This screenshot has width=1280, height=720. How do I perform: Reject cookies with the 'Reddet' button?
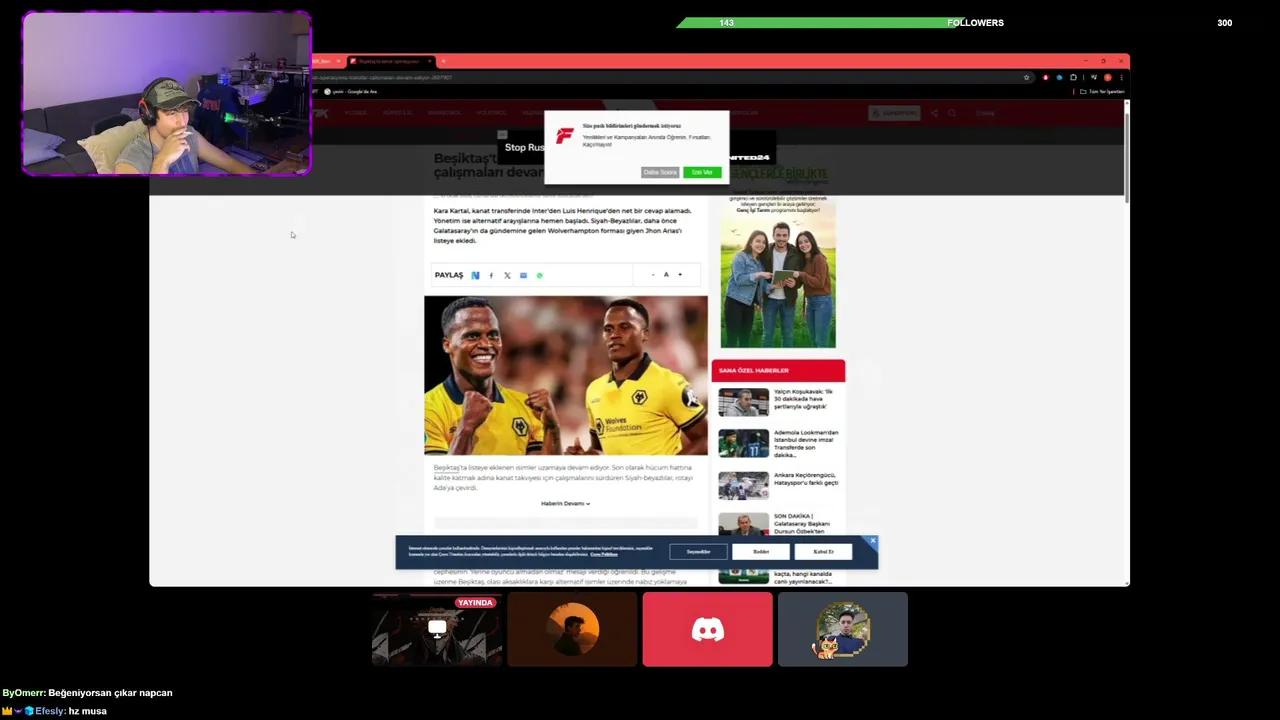(761, 551)
